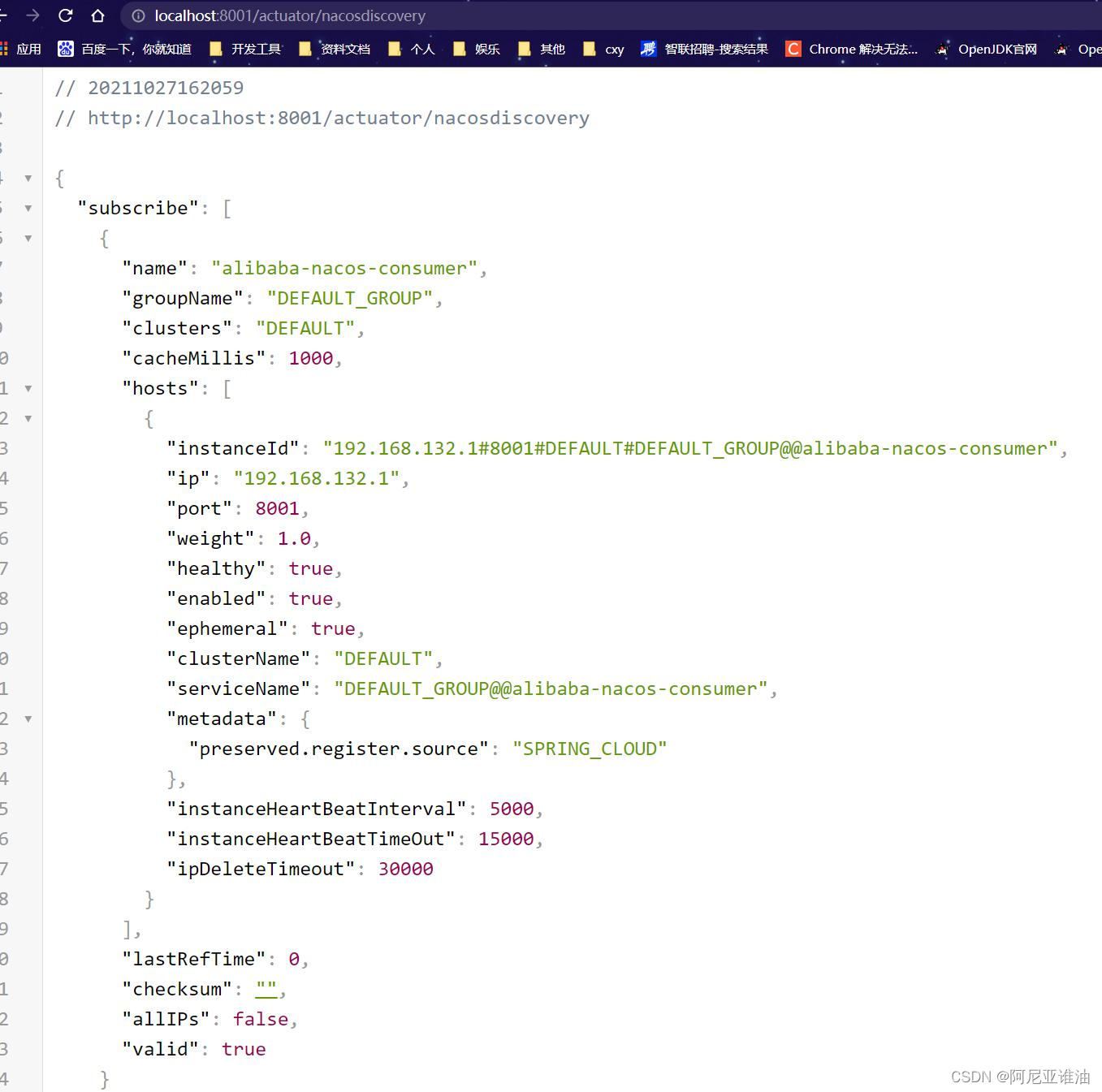This screenshot has height=1092, width=1102.
Task: Click the 智联招聘 bookmark icon
Action: [648, 50]
